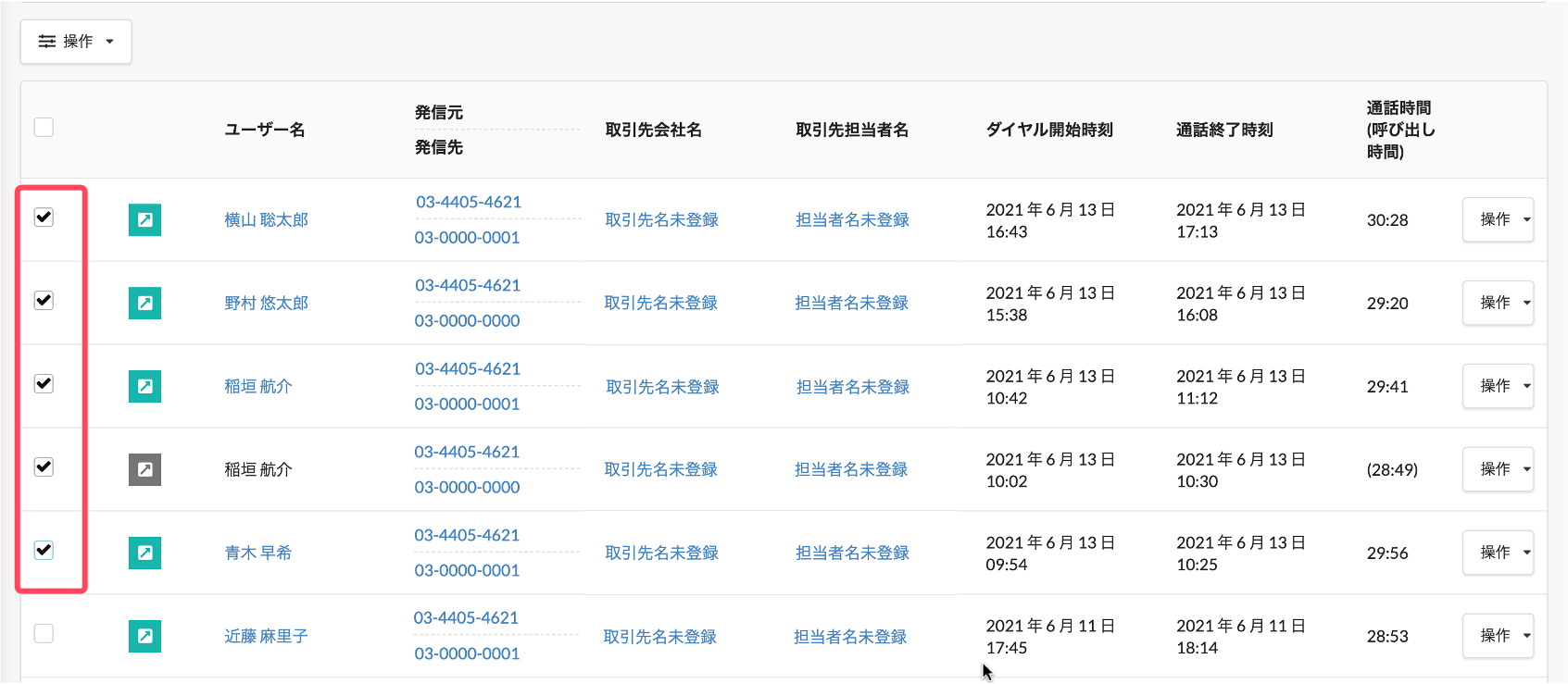
Task: Click the green call icon in the 10:42 row
Action: [x=144, y=386]
